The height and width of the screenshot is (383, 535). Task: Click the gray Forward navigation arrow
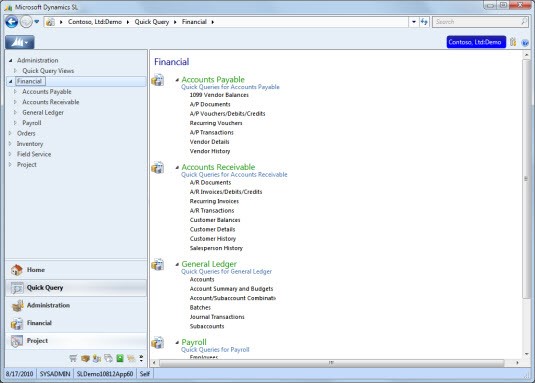pyautogui.click(x=26, y=22)
